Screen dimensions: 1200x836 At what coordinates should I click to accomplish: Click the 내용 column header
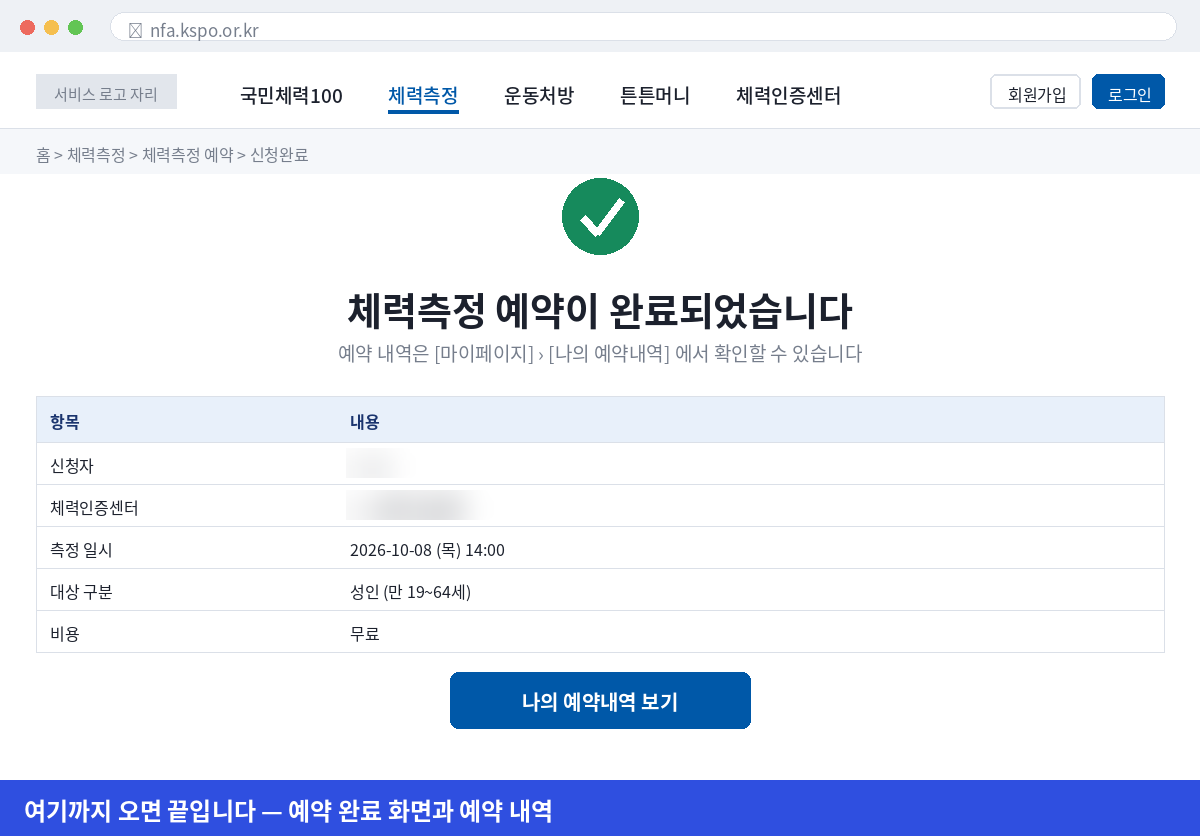(x=365, y=422)
